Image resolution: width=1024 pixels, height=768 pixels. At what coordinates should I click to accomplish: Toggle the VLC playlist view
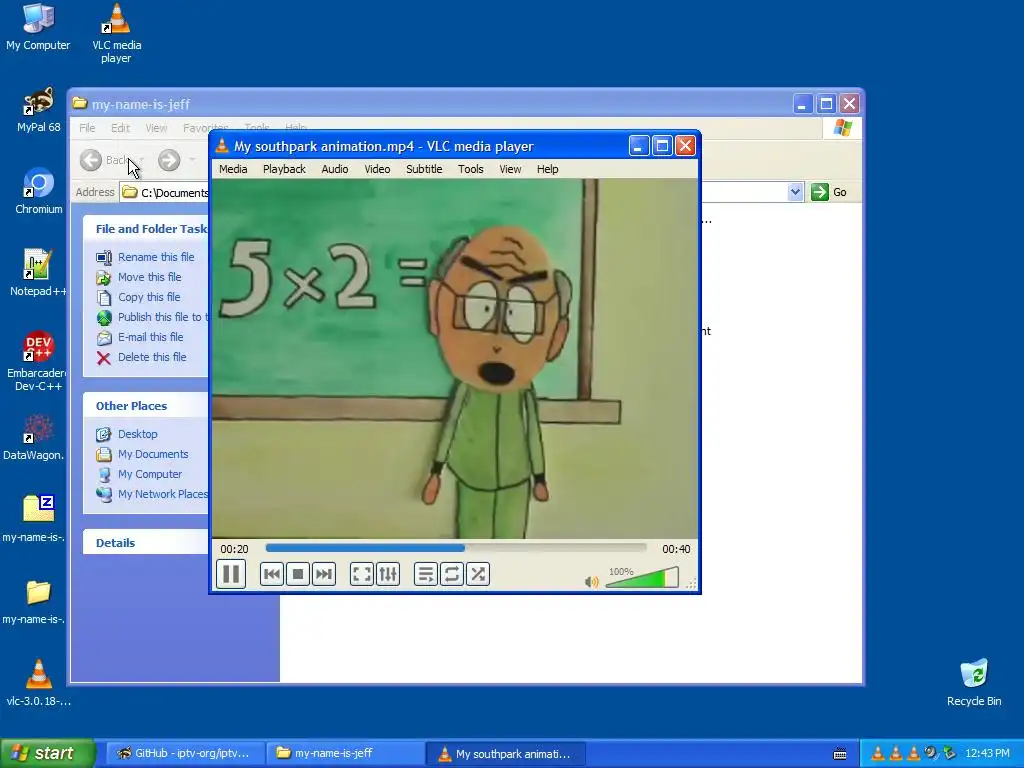point(426,574)
